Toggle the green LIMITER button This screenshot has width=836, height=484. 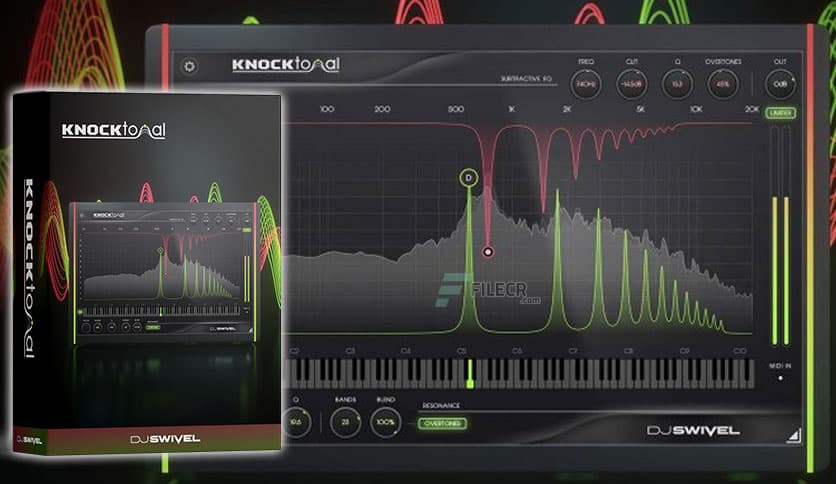coord(781,113)
